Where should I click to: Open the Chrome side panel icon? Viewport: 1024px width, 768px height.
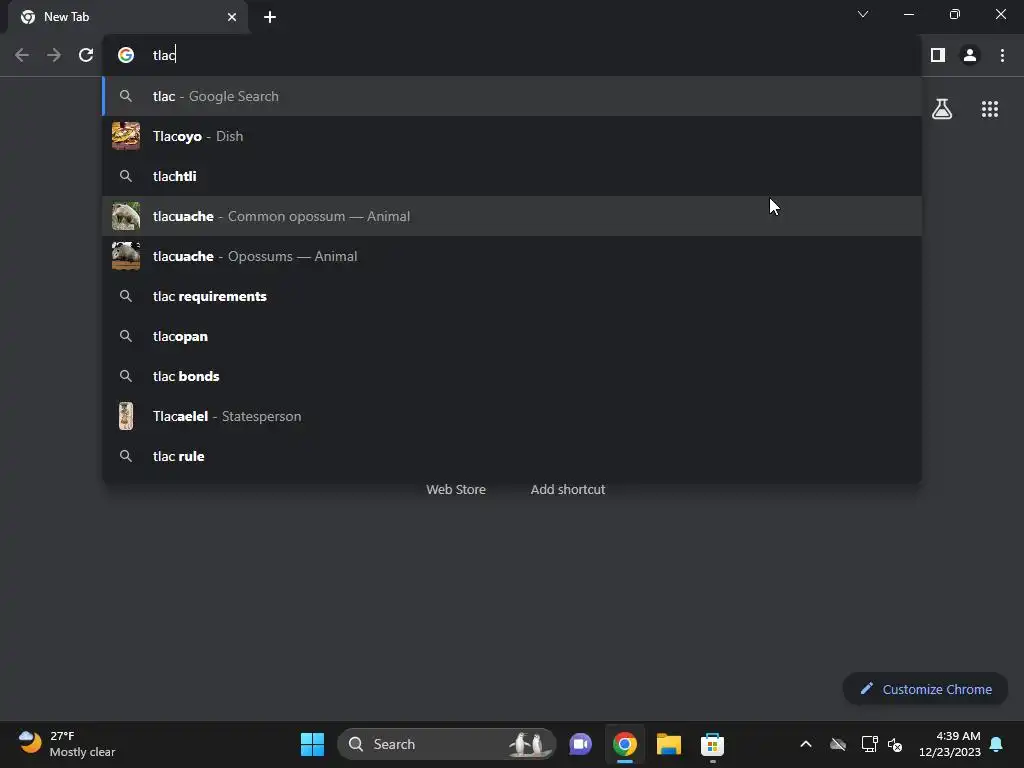pyautogui.click(x=938, y=56)
